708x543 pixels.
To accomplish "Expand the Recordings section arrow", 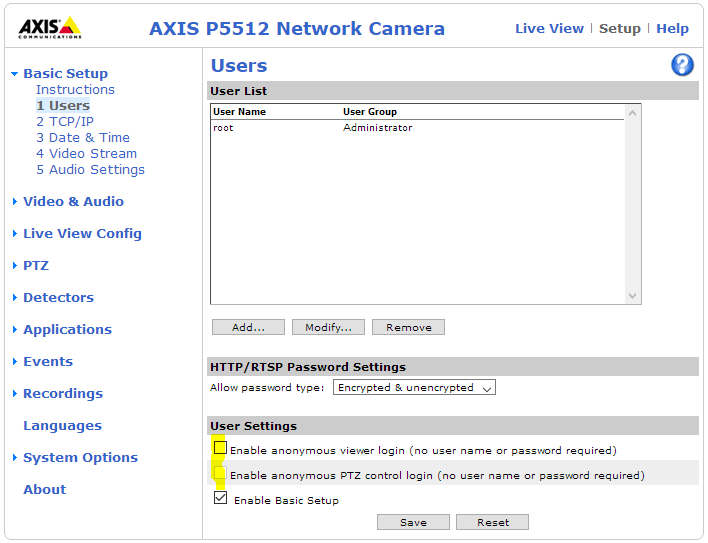I will pos(15,394).
